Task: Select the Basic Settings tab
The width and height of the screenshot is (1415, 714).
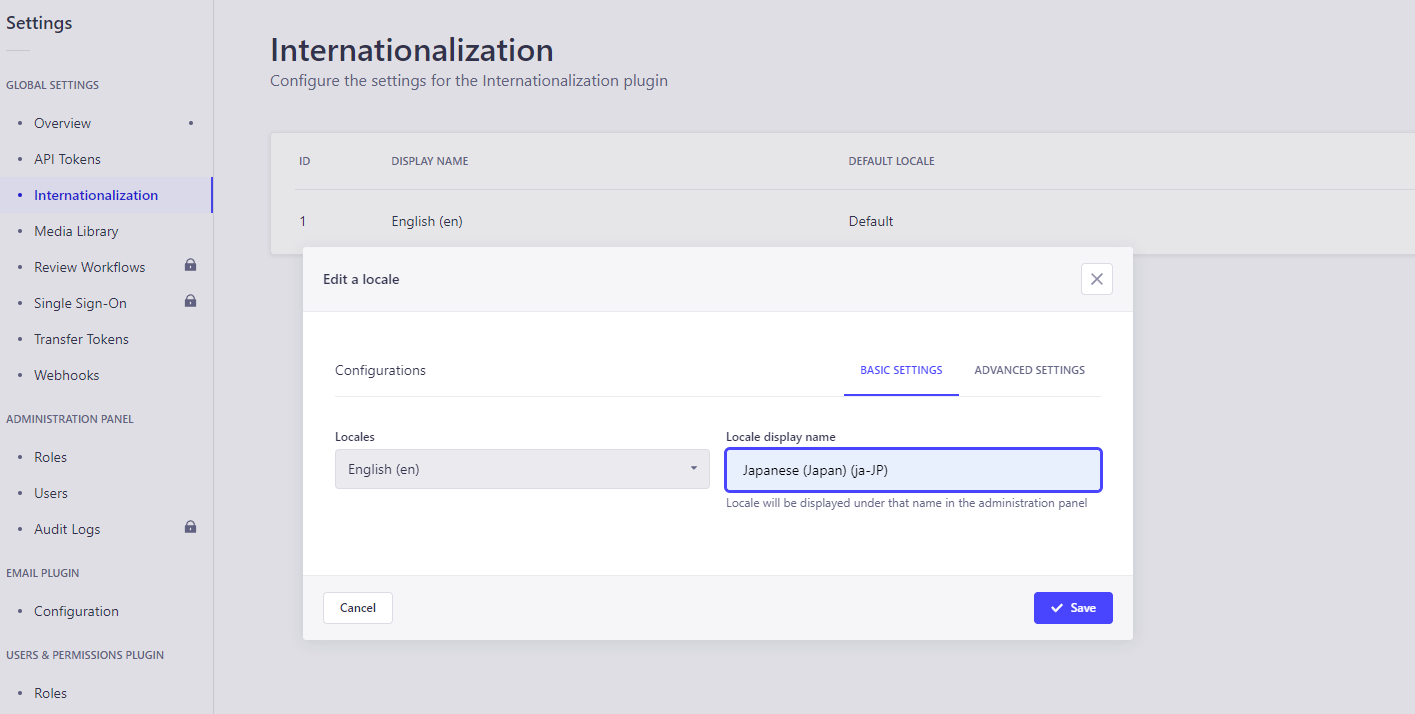Action: tap(901, 370)
